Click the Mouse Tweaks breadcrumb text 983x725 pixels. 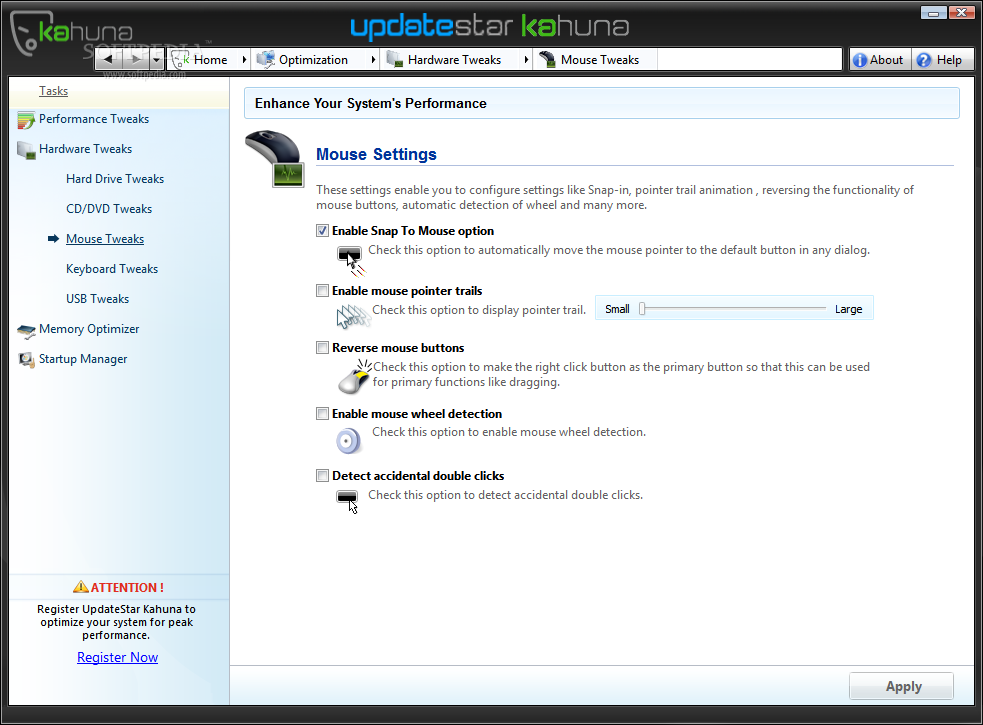[x=600, y=60]
